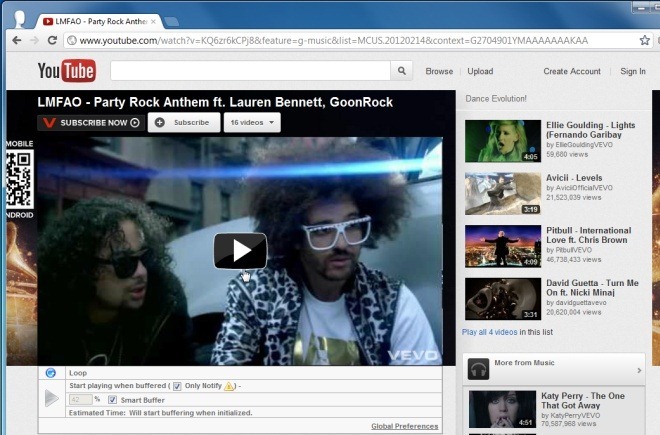The image size is (660, 435).
Task: Click the globe icon in address bar
Action: point(72,40)
